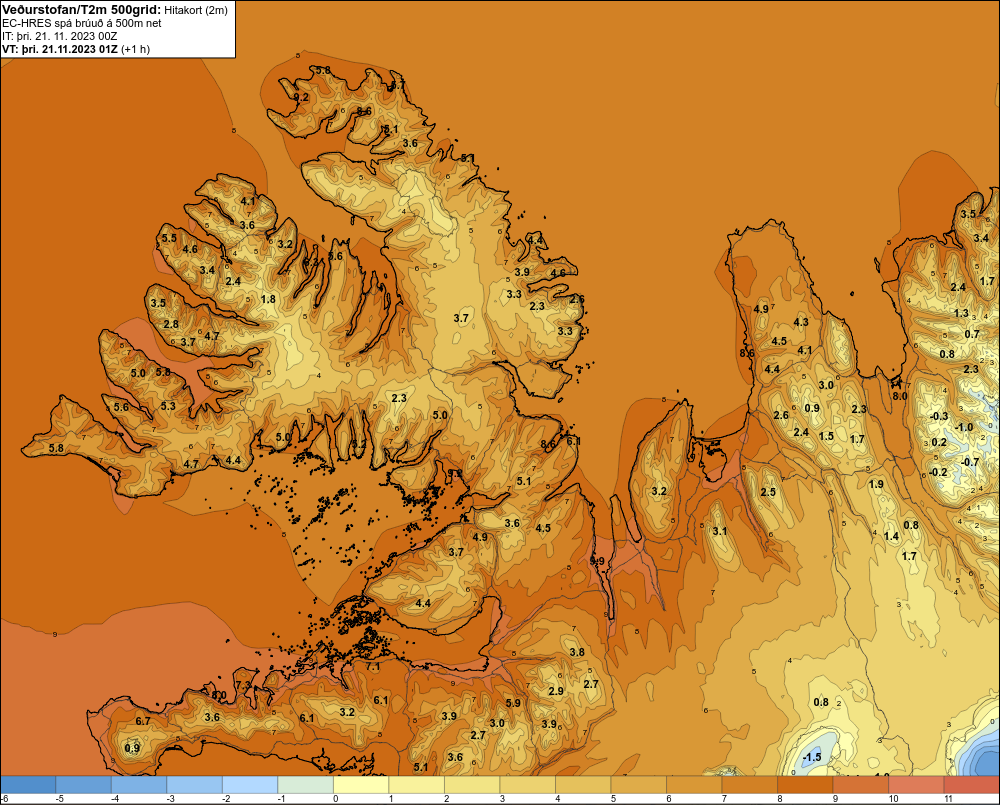This screenshot has width=1000, height=805.
Task: Click the '-0.2' temperature value on the map
Action: (938, 473)
